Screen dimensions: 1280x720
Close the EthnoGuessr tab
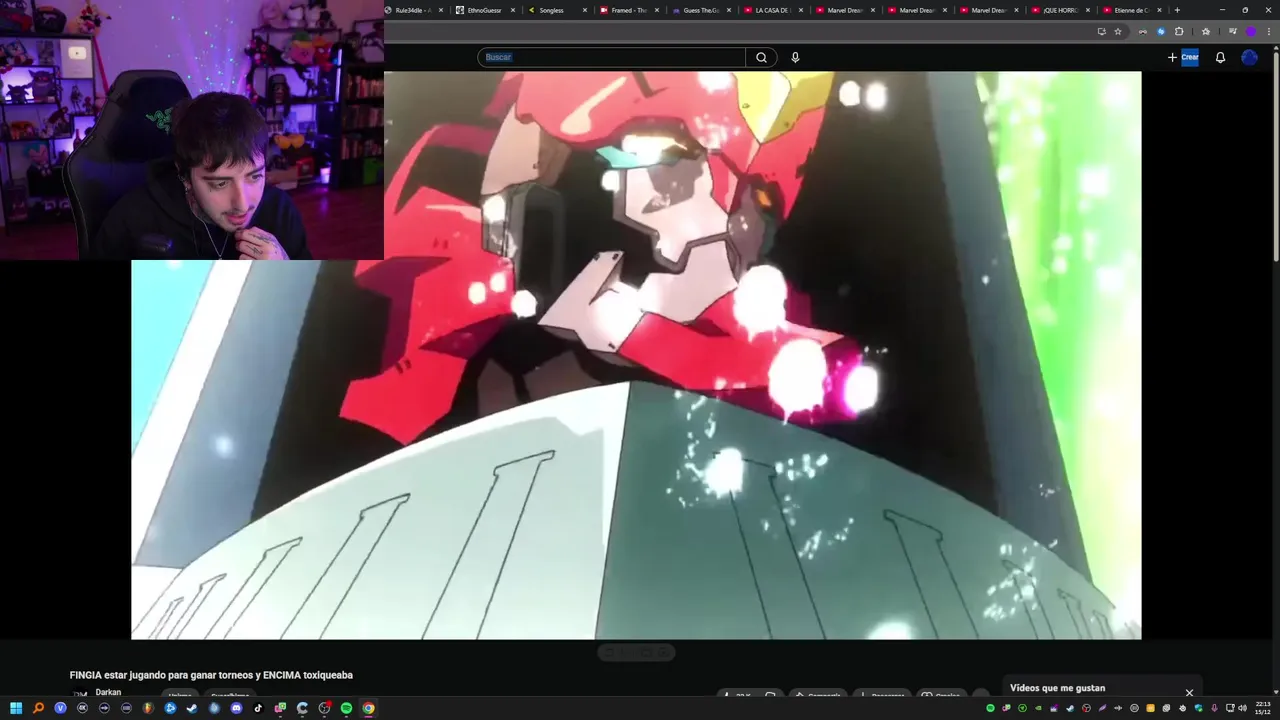pyautogui.click(x=513, y=10)
